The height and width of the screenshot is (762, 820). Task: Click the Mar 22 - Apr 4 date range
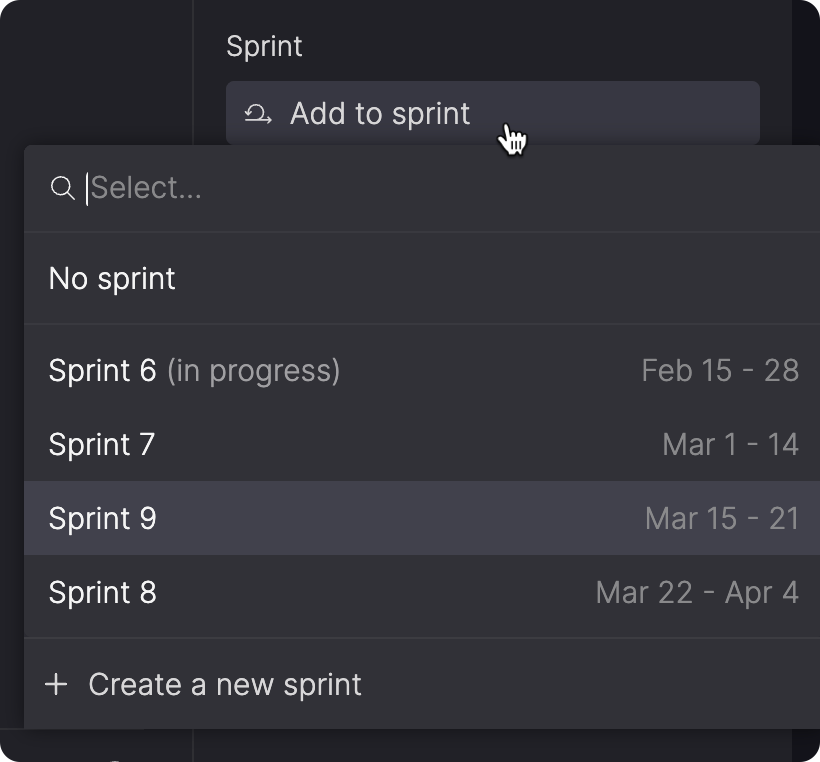tap(697, 592)
